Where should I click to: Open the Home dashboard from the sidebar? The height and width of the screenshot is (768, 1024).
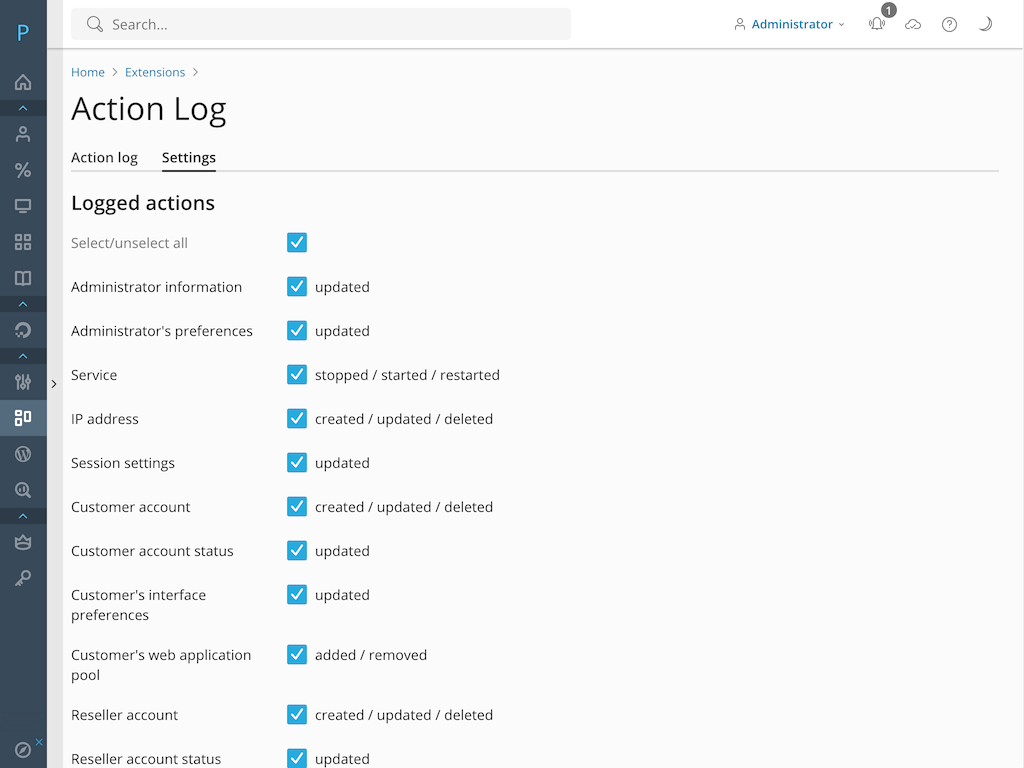[x=22, y=82]
